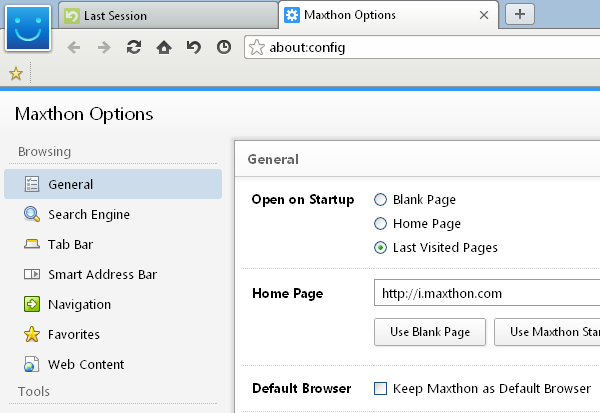
Task: Click the Maxthon Options gear tab icon
Action: click(292, 15)
